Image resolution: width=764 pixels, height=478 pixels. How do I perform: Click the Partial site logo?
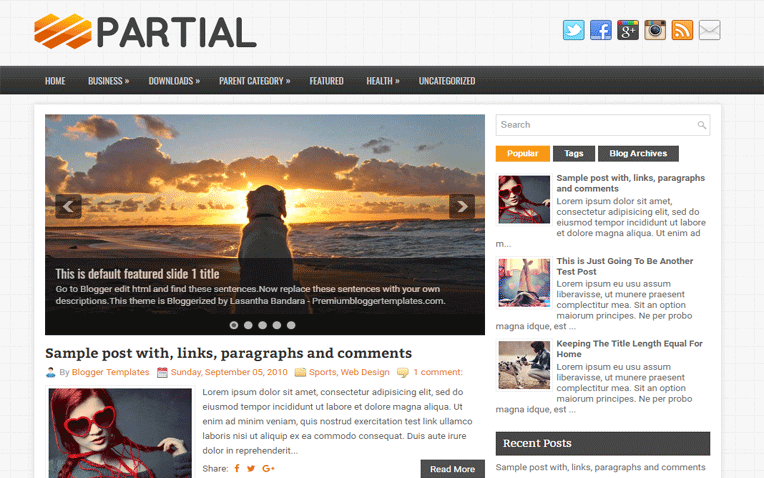145,32
